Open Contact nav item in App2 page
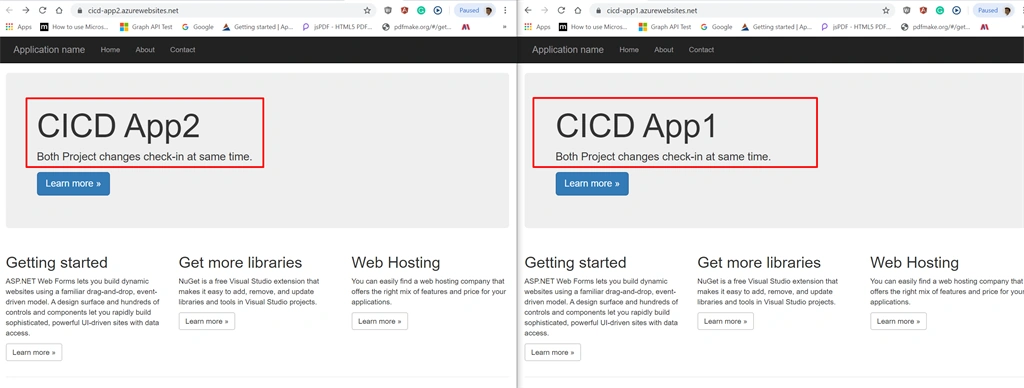Viewport: 1024px width, 388px height. click(x=182, y=50)
